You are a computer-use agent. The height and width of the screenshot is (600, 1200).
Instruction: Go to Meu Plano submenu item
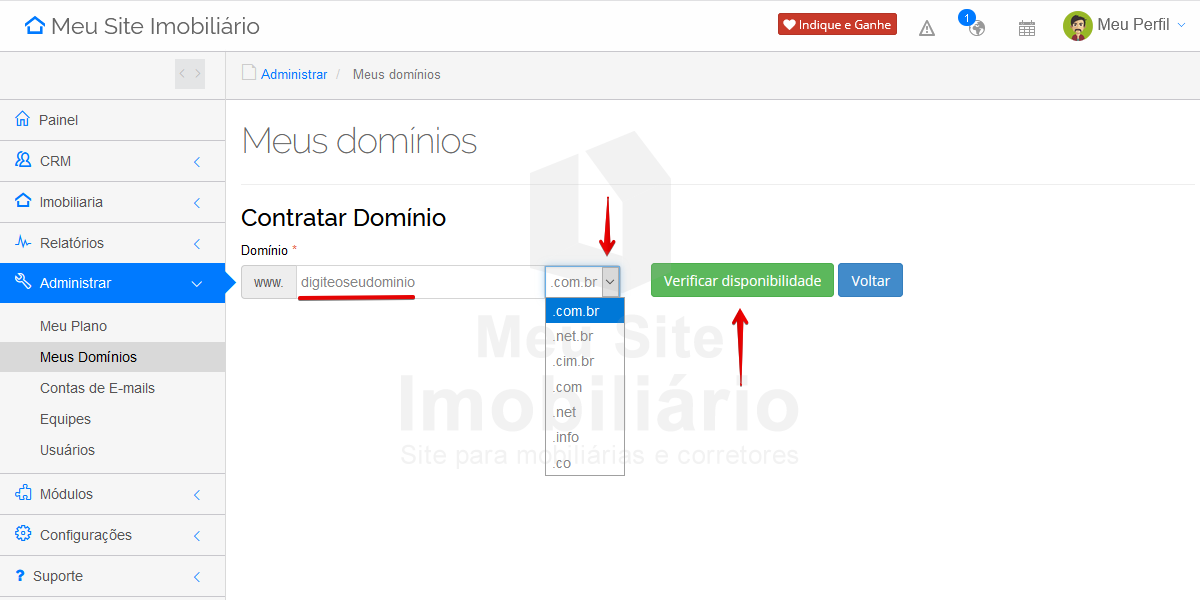point(73,326)
